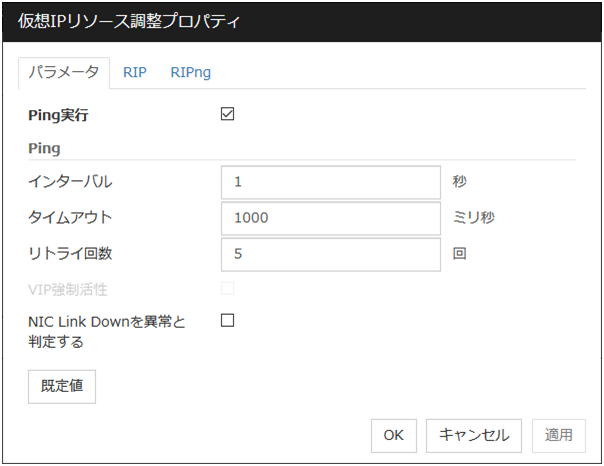Open the RIP tab
Image resolution: width=604 pixels, height=466 pixels.
tap(134, 72)
